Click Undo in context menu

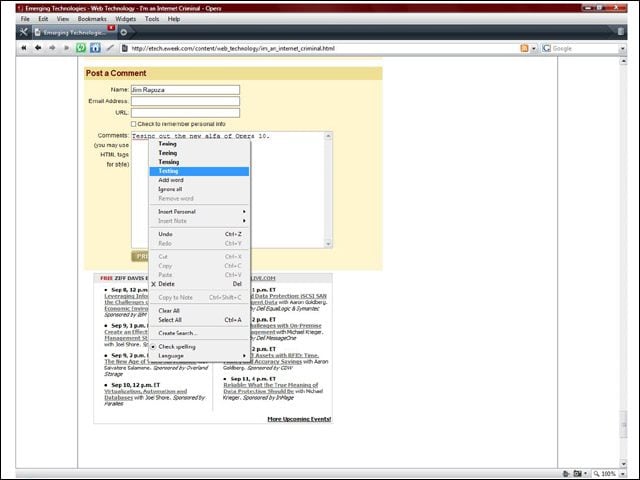click(199, 234)
